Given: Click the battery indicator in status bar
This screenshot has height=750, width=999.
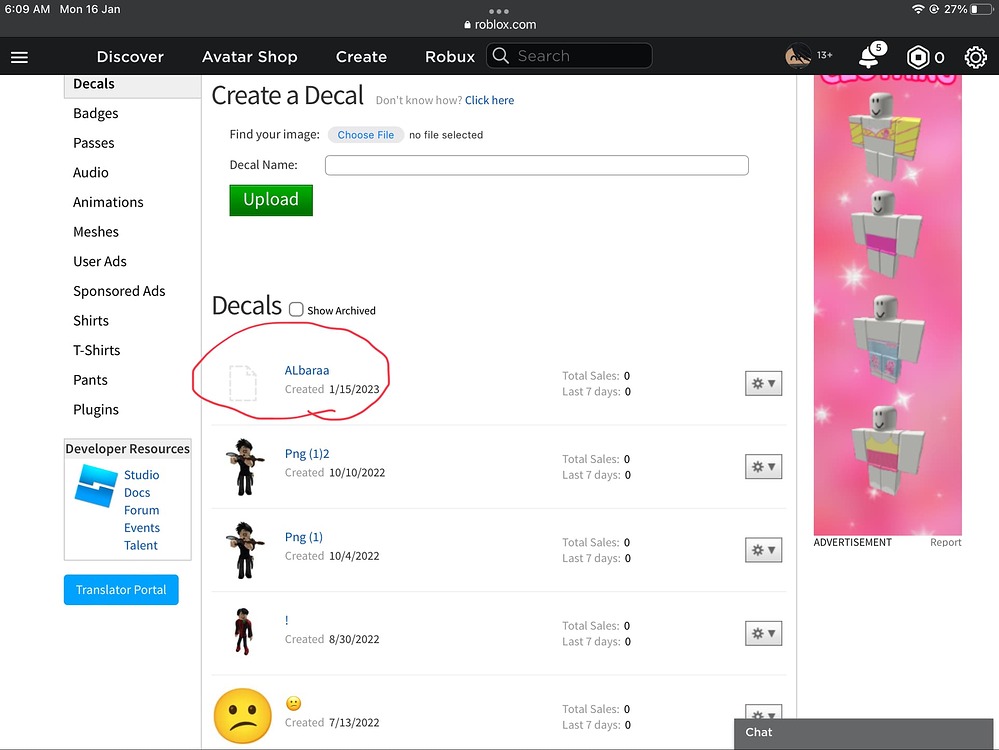Looking at the screenshot, I should pyautogui.click(x=982, y=9).
